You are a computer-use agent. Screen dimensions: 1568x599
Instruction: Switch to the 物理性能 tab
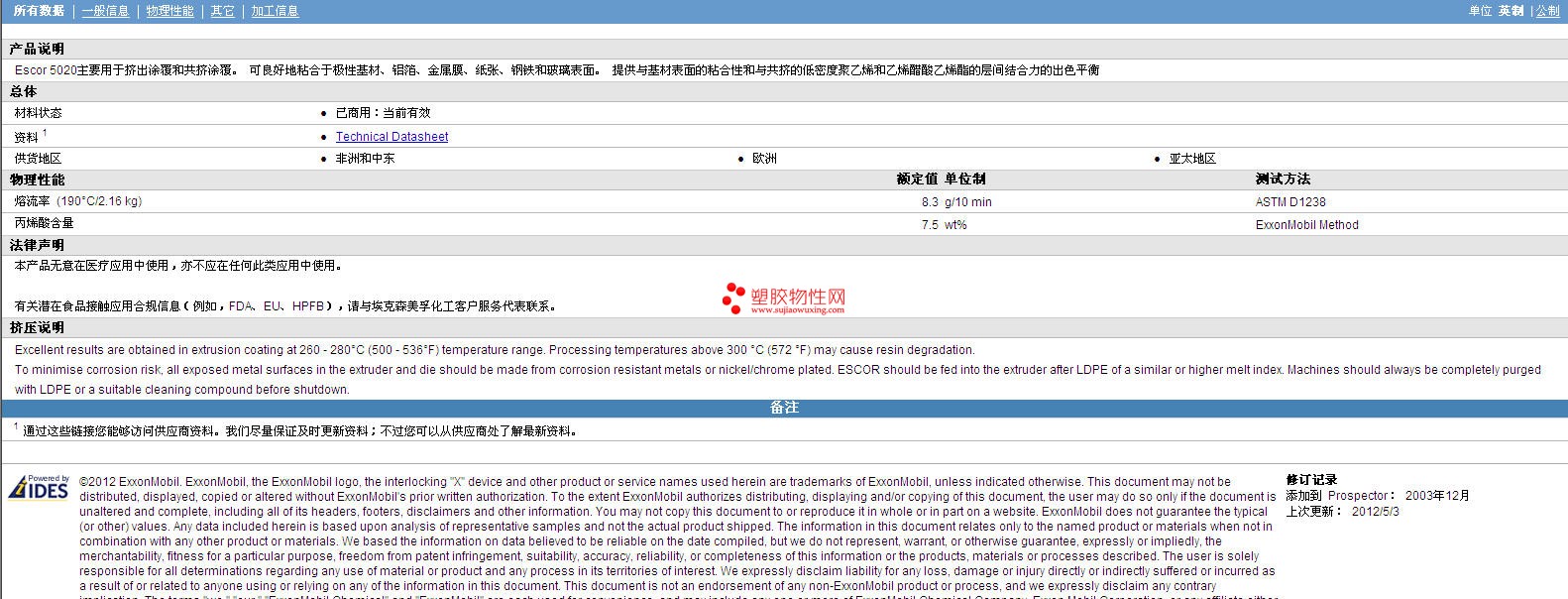(x=169, y=11)
